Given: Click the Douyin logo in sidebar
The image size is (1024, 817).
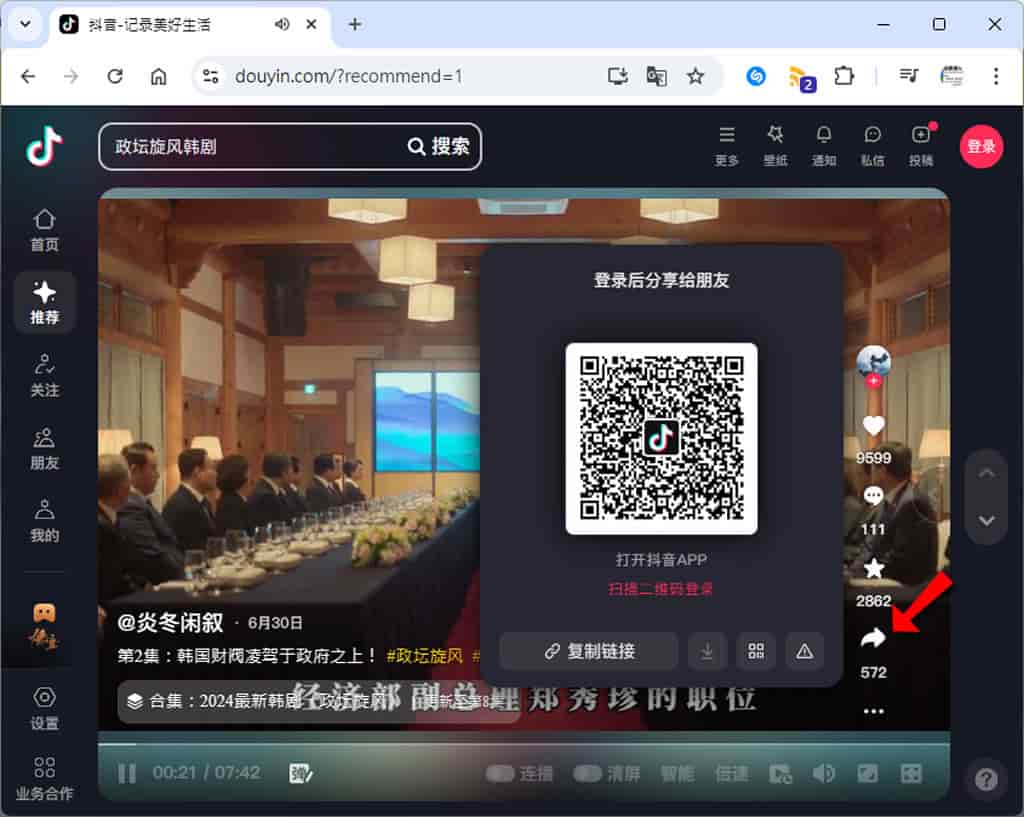Looking at the screenshot, I should click(44, 146).
